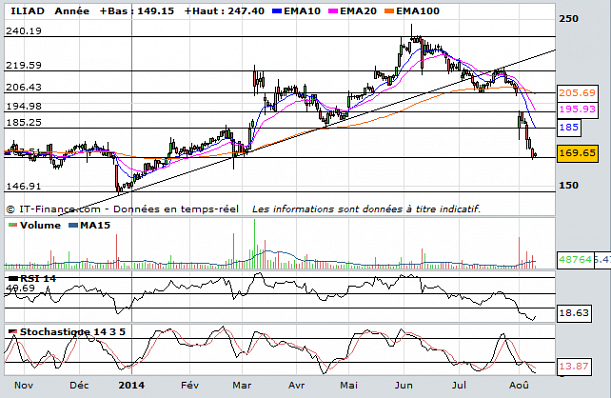This screenshot has height=398, width=611.
Task: Click the blue 185 EMA10 value box
Action: pos(569,127)
